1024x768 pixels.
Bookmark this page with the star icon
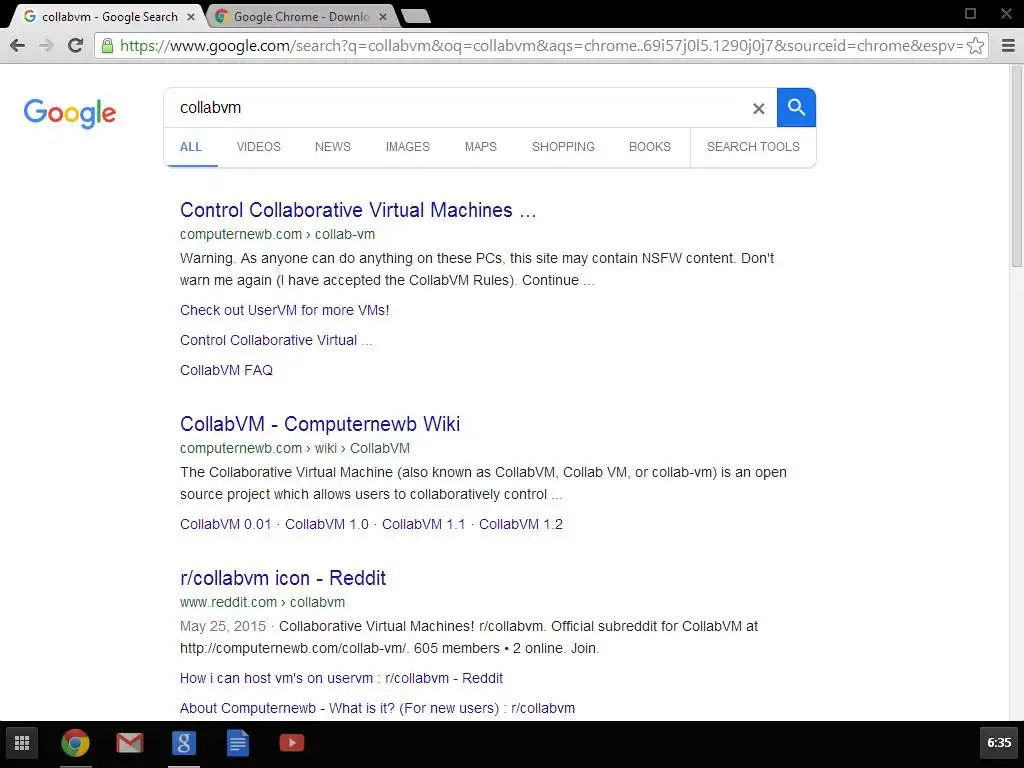(976, 45)
